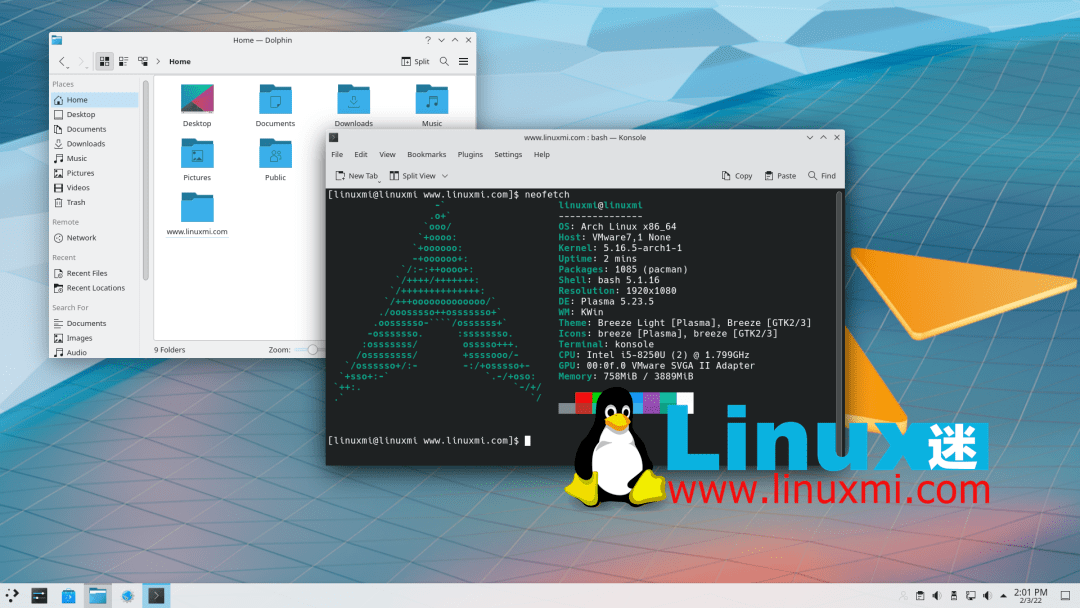Image resolution: width=1080 pixels, height=608 pixels.
Task: Open a New Tab in Konsole
Action: (x=356, y=175)
